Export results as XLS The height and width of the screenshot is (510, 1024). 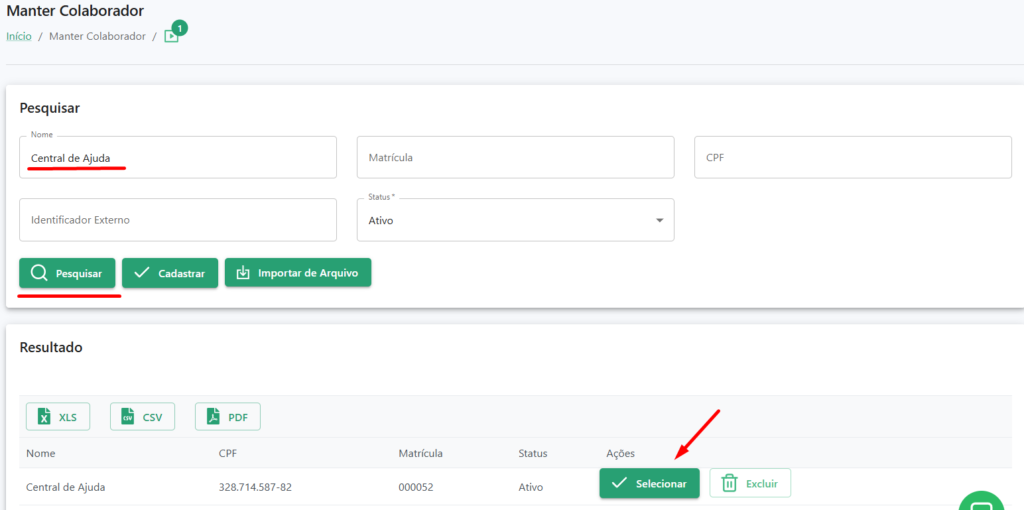click(x=58, y=417)
